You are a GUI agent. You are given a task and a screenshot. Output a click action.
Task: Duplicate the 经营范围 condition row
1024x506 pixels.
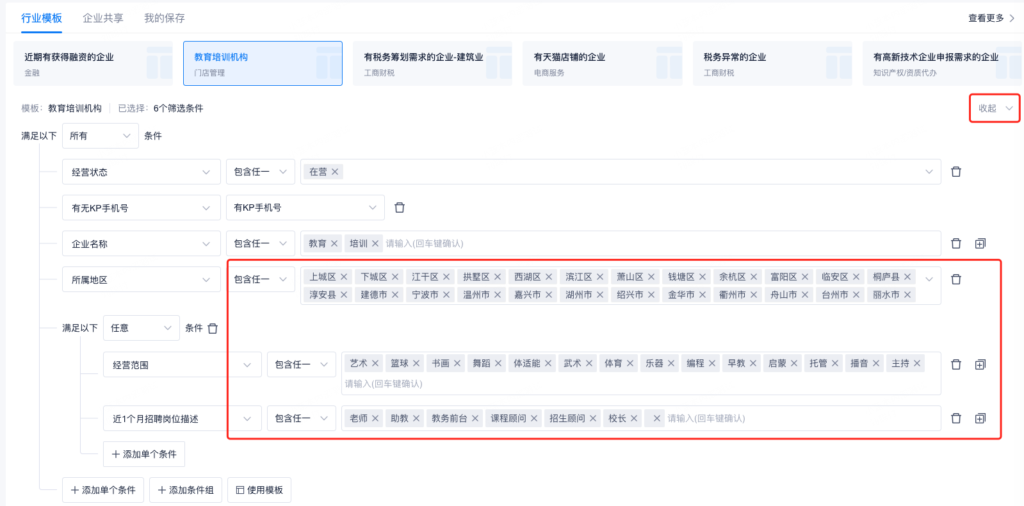pos(980,365)
